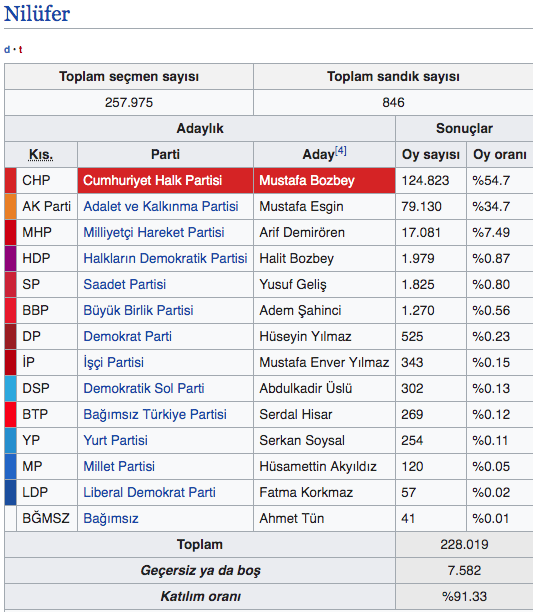
Task: Click the AK Parti orange color swatch
Action: [x=11, y=206]
